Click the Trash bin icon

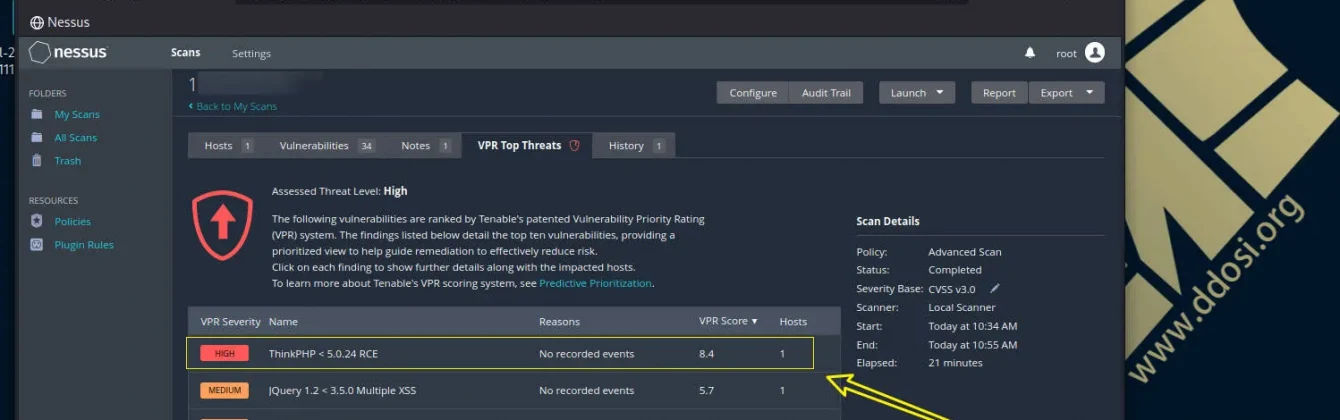pyautogui.click(x=37, y=160)
